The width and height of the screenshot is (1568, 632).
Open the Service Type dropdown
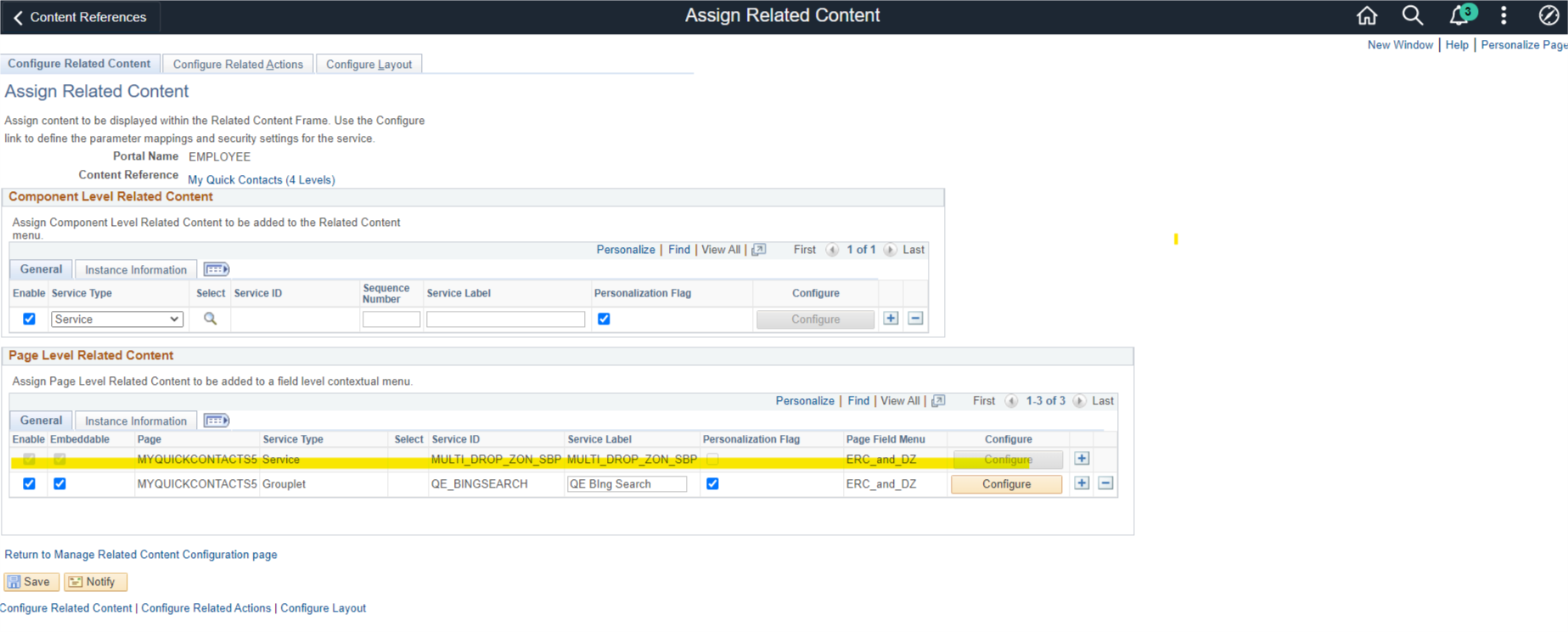click(116, 319)
